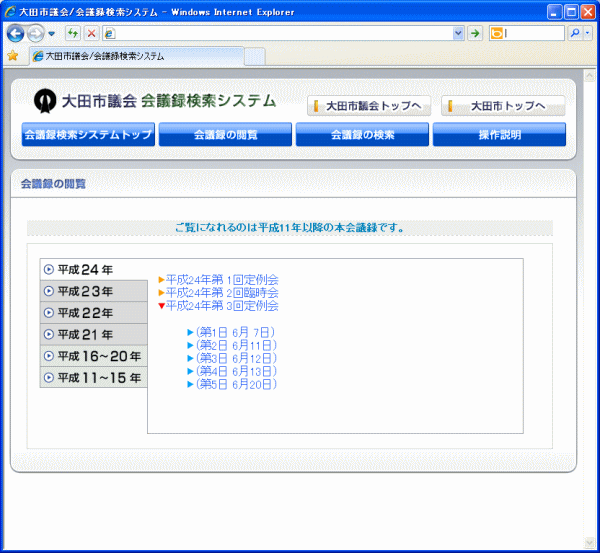This screenshot has width=600, height=553.
Task: Select the 平成16~20年 year tab
Action: coord(94,356)
